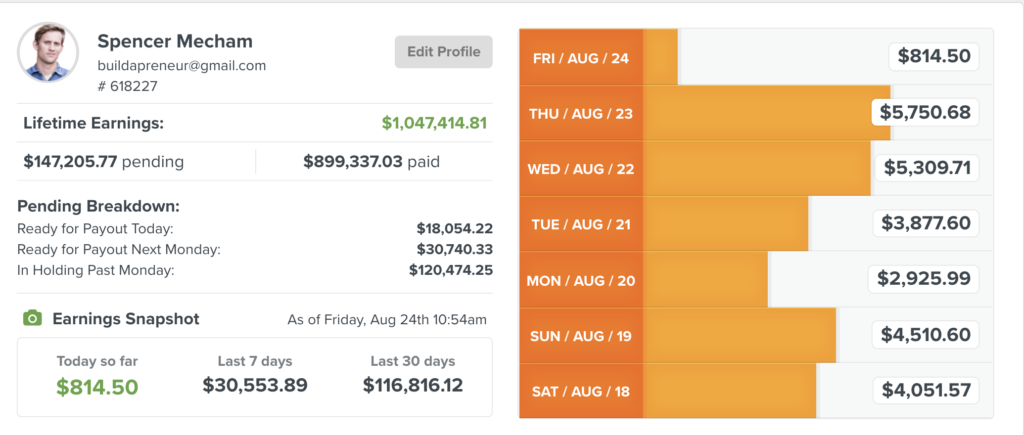Select the TUE / AUG / 21 row label
1024x435 pixels.
(x=581, y=224)
